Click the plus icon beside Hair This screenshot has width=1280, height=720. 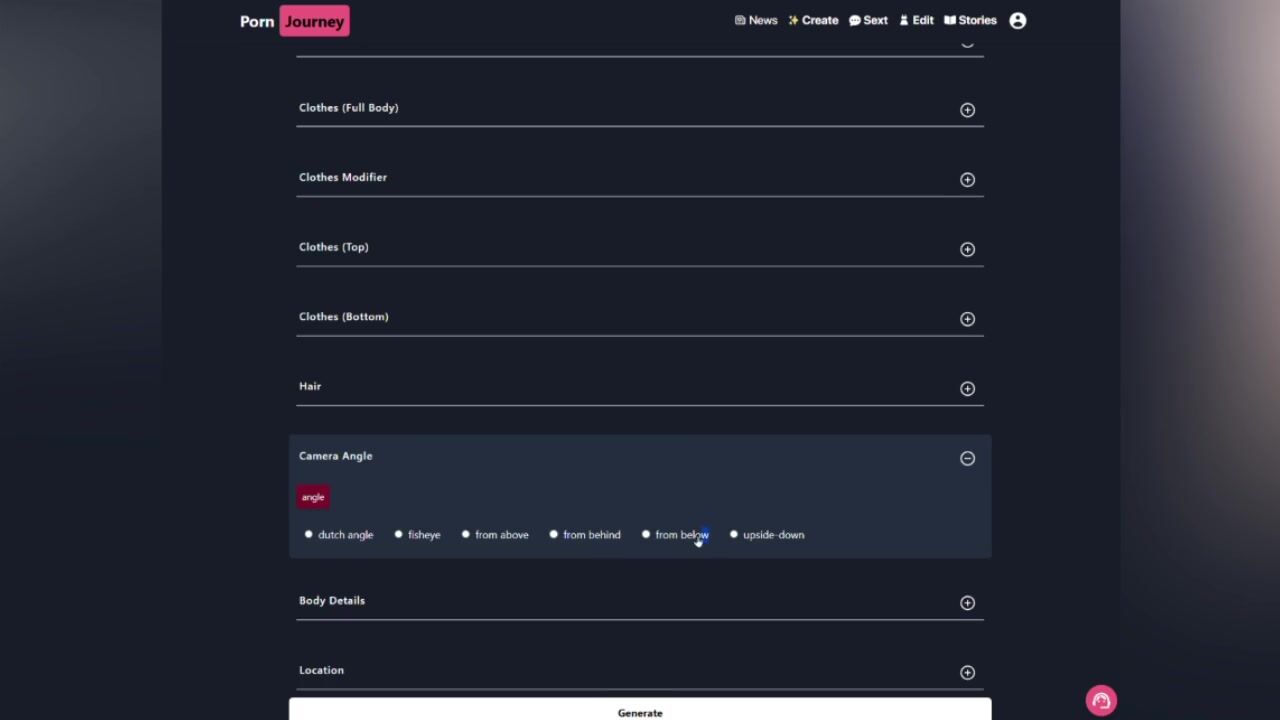coord(967,389)
